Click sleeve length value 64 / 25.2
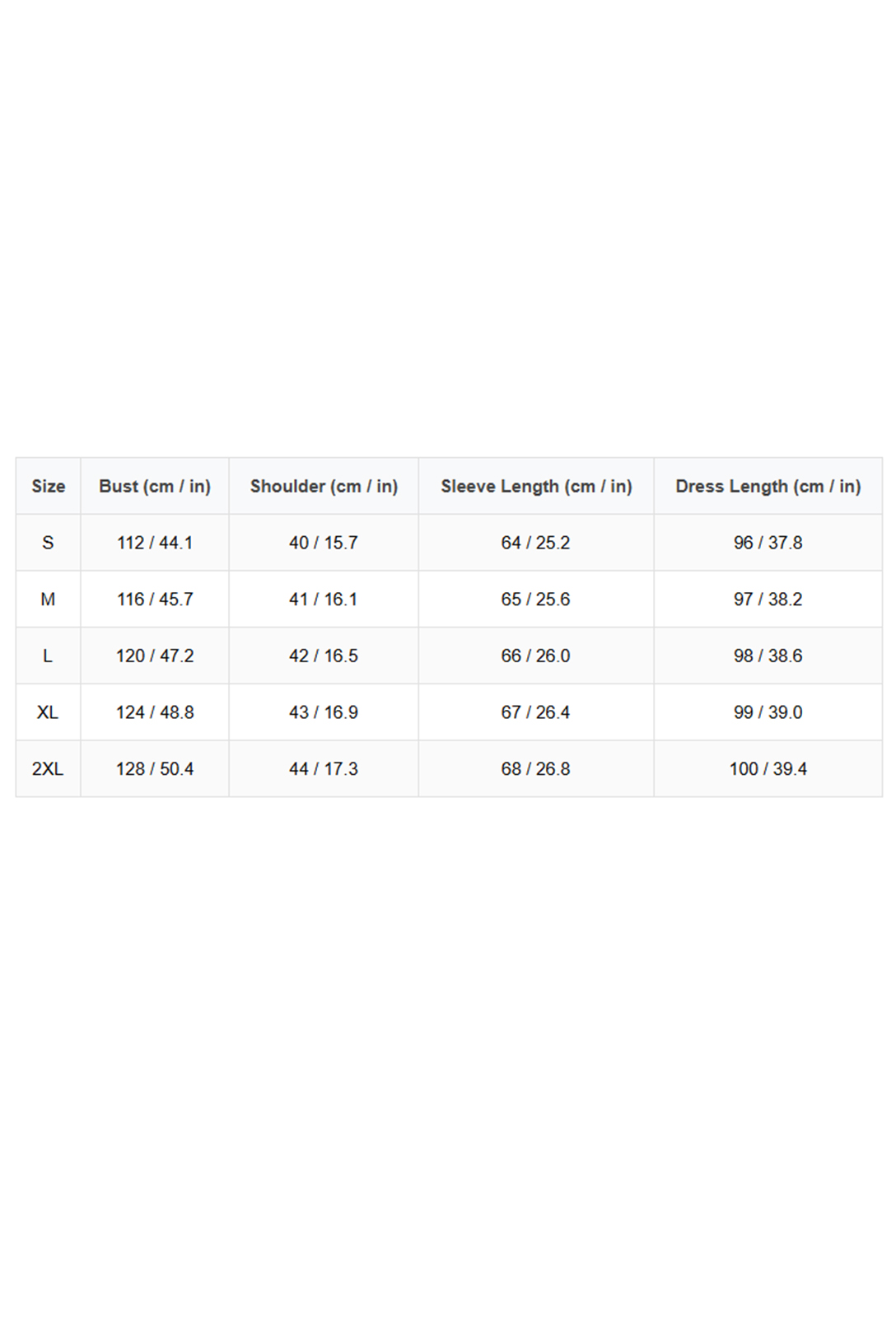This screenshot has width=896, height=1344. 535,543
